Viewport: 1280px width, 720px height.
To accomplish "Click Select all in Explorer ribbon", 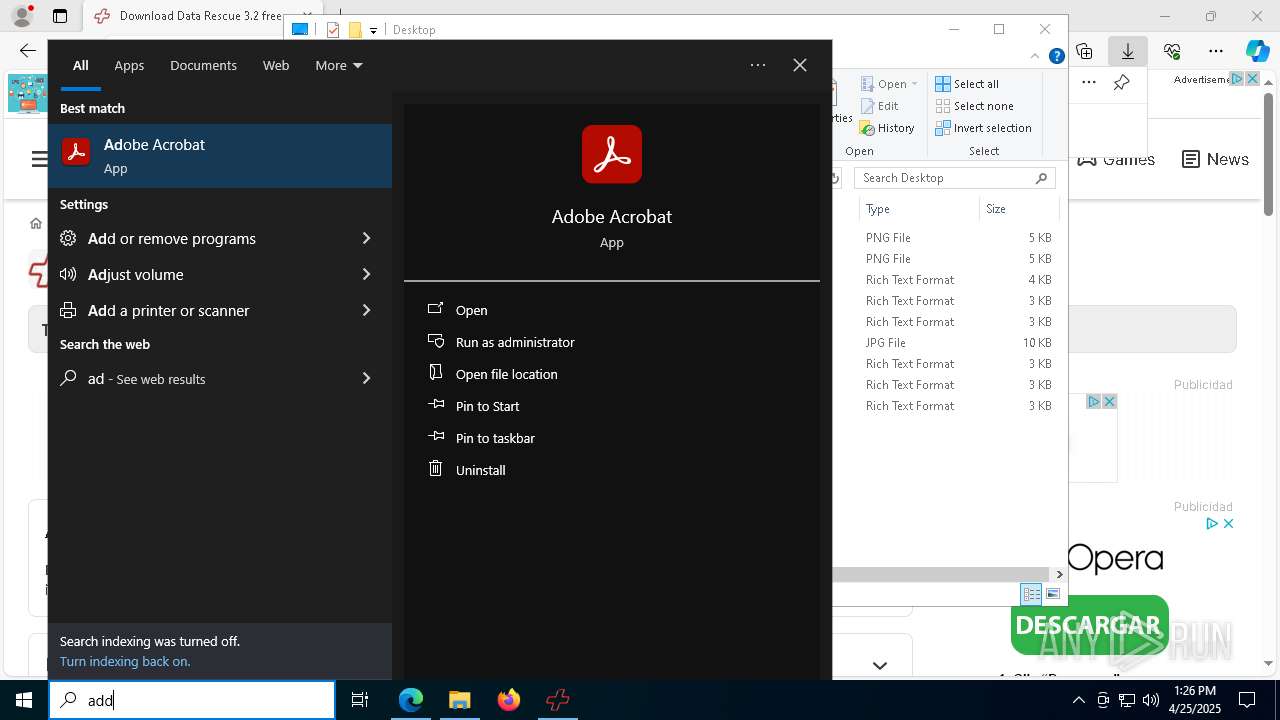I will (x=967, y=84).
